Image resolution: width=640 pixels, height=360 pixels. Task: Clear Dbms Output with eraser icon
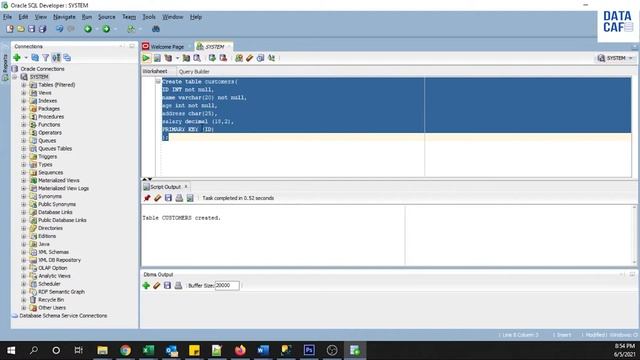tap(157, 285)
